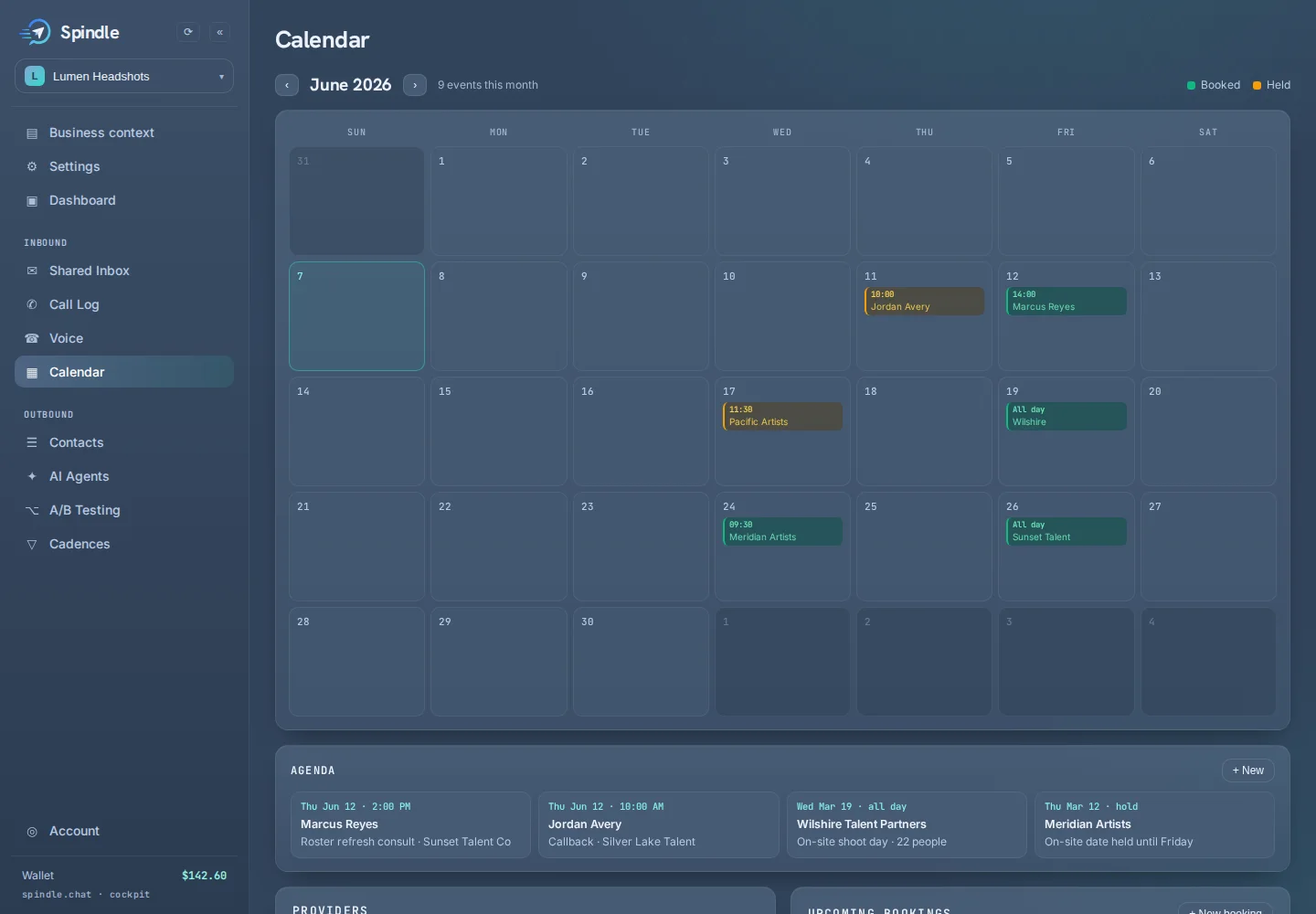1316x914 pixels.
Task: Click the orange Held legend swatch
Action: point(1257,85)
